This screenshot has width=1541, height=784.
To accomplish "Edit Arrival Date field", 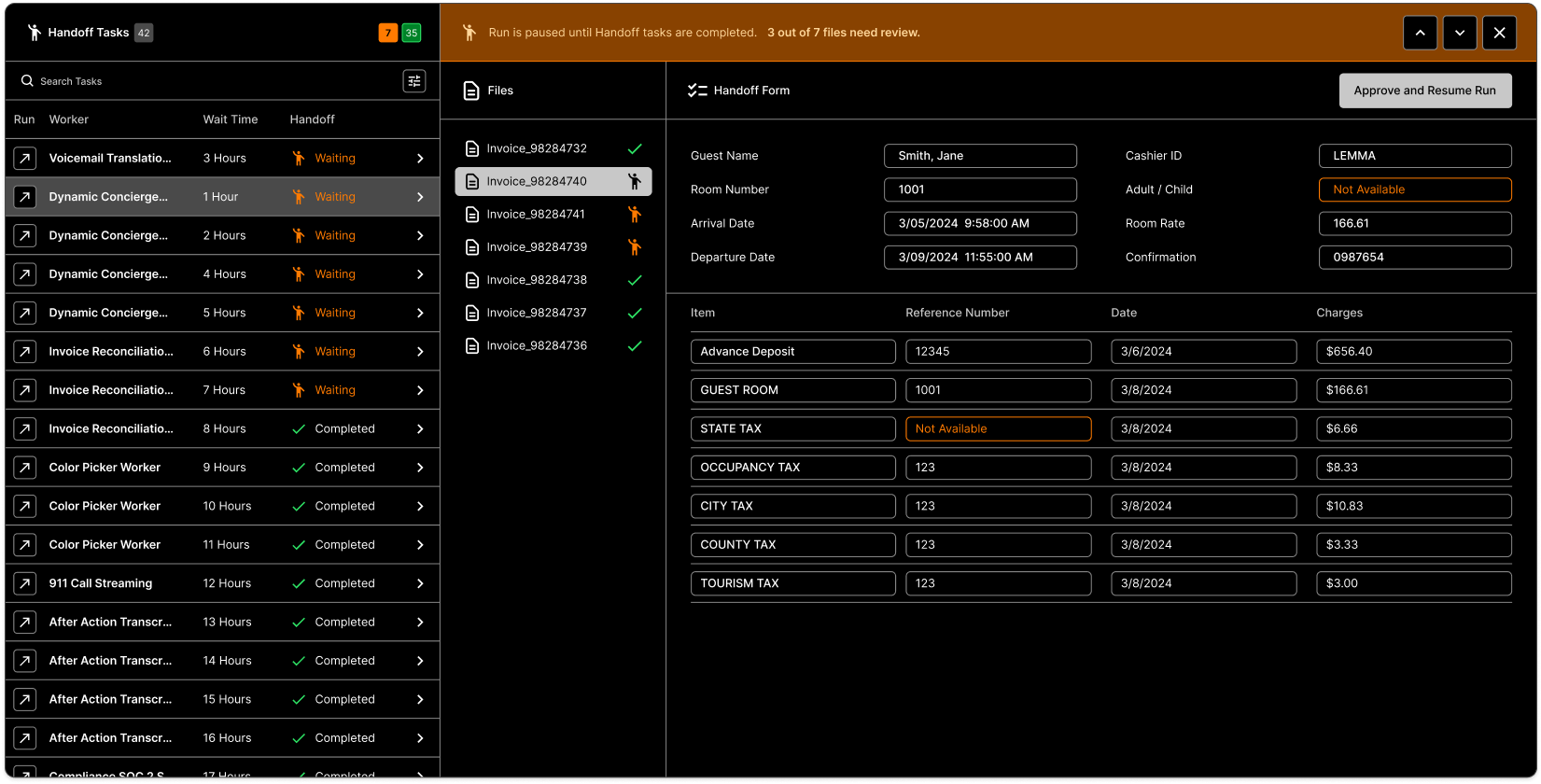I will pos(980,223).
